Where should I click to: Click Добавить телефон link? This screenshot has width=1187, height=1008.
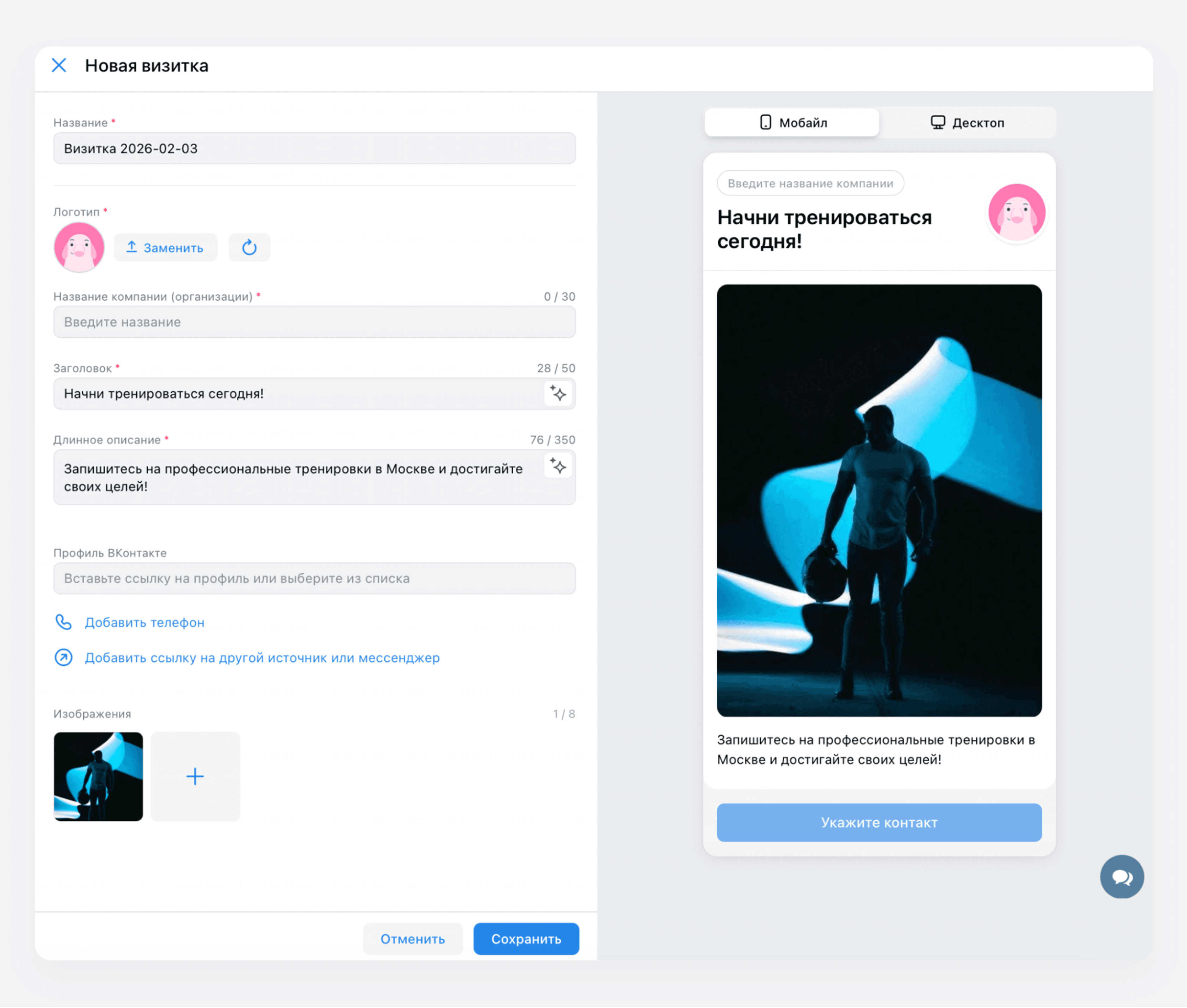144,622
